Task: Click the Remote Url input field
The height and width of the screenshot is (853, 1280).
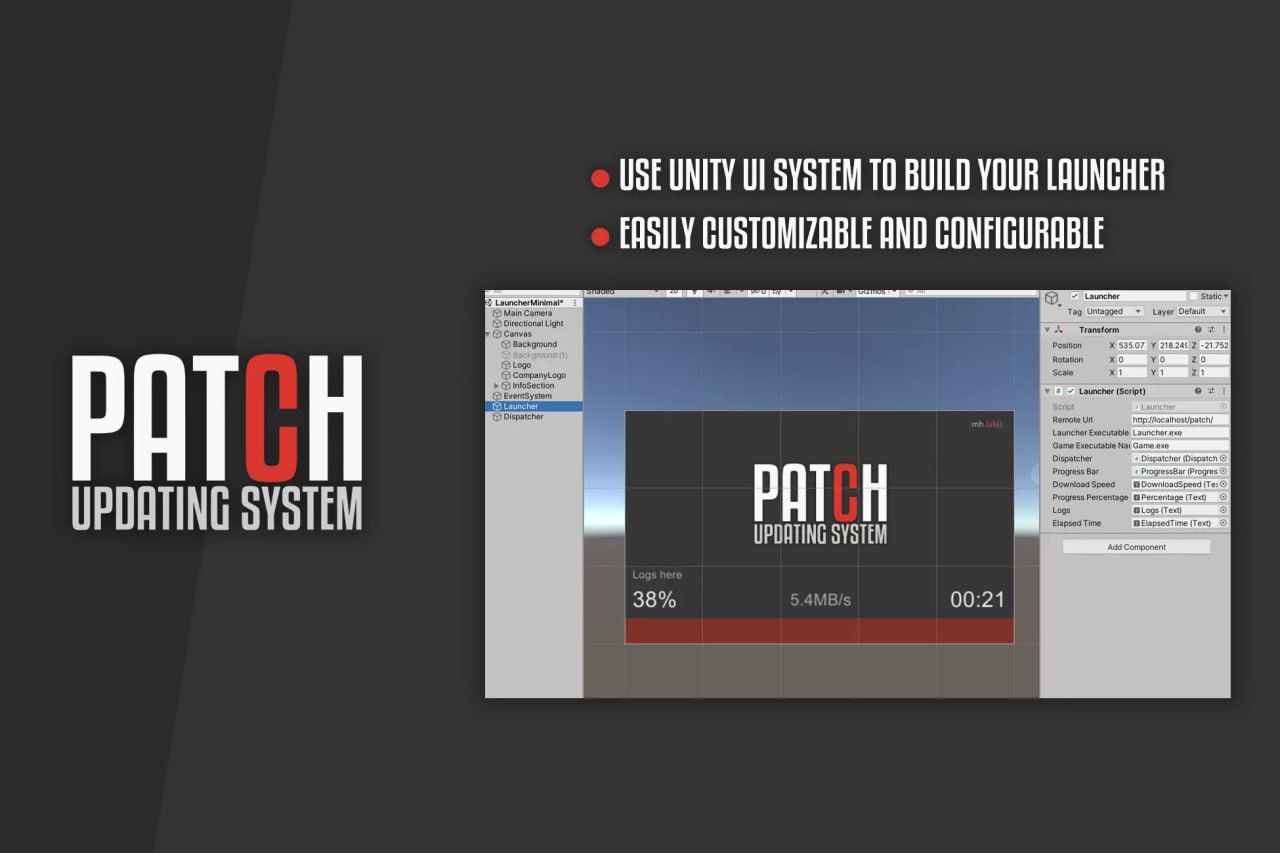Action: pyautogui.click(x=1178, y=420)
